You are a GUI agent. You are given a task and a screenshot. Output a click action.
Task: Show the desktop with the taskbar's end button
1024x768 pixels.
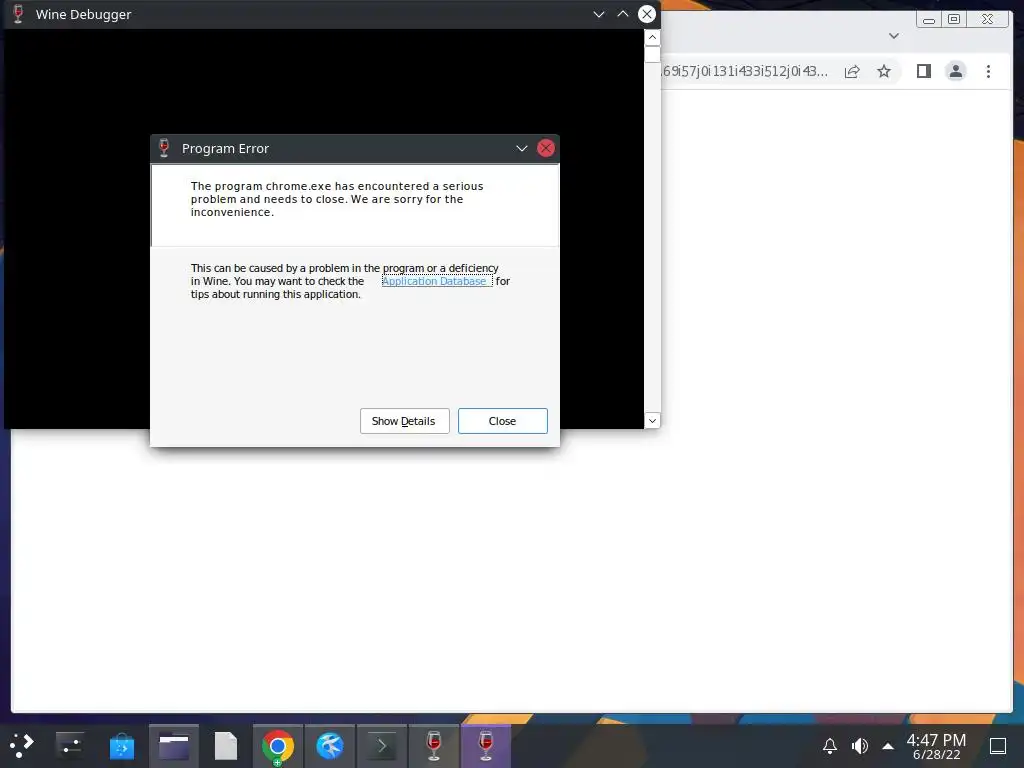pos(998,746)
